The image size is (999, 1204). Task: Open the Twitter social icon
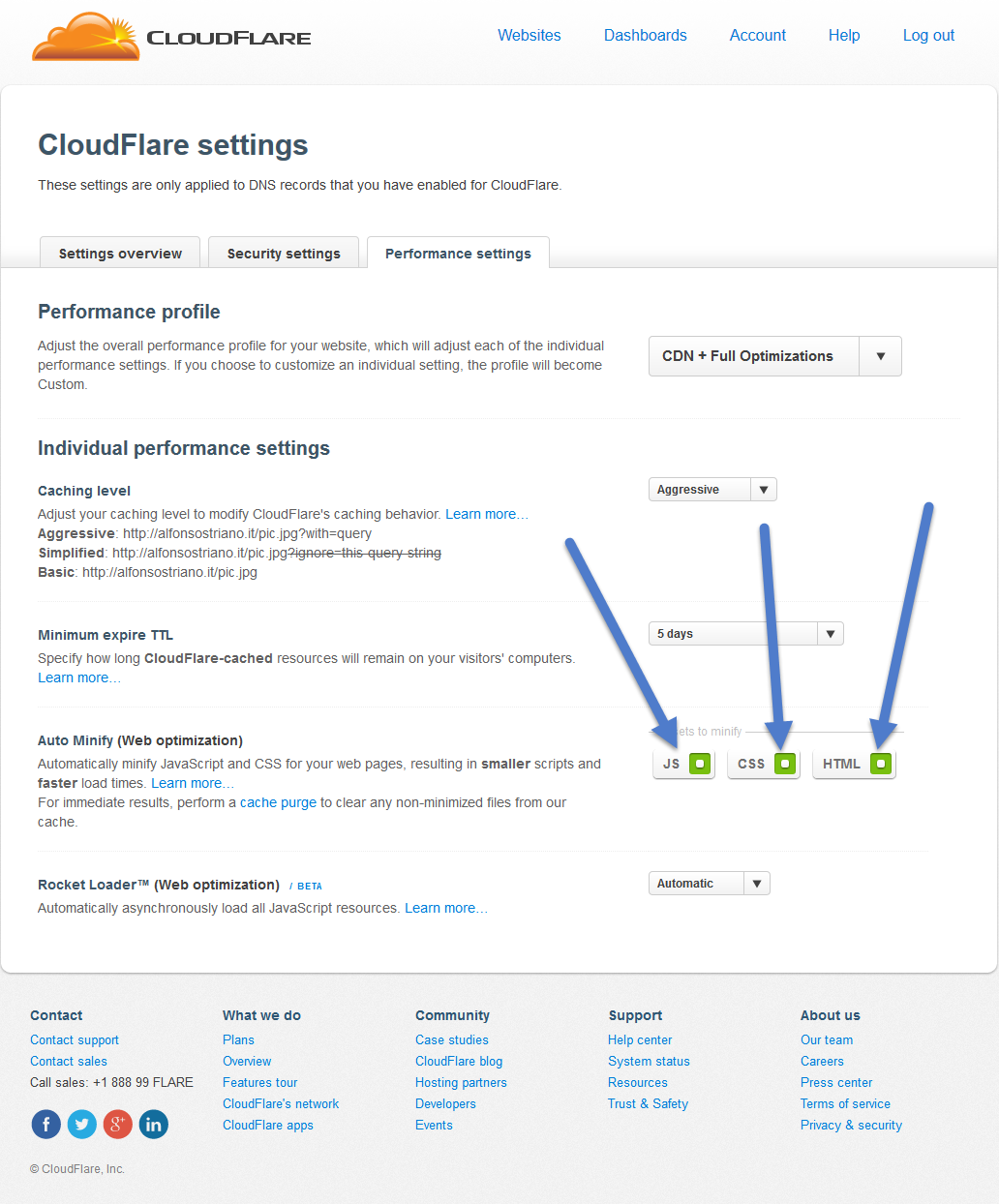pyautogui.click(x=82, y=1124)
